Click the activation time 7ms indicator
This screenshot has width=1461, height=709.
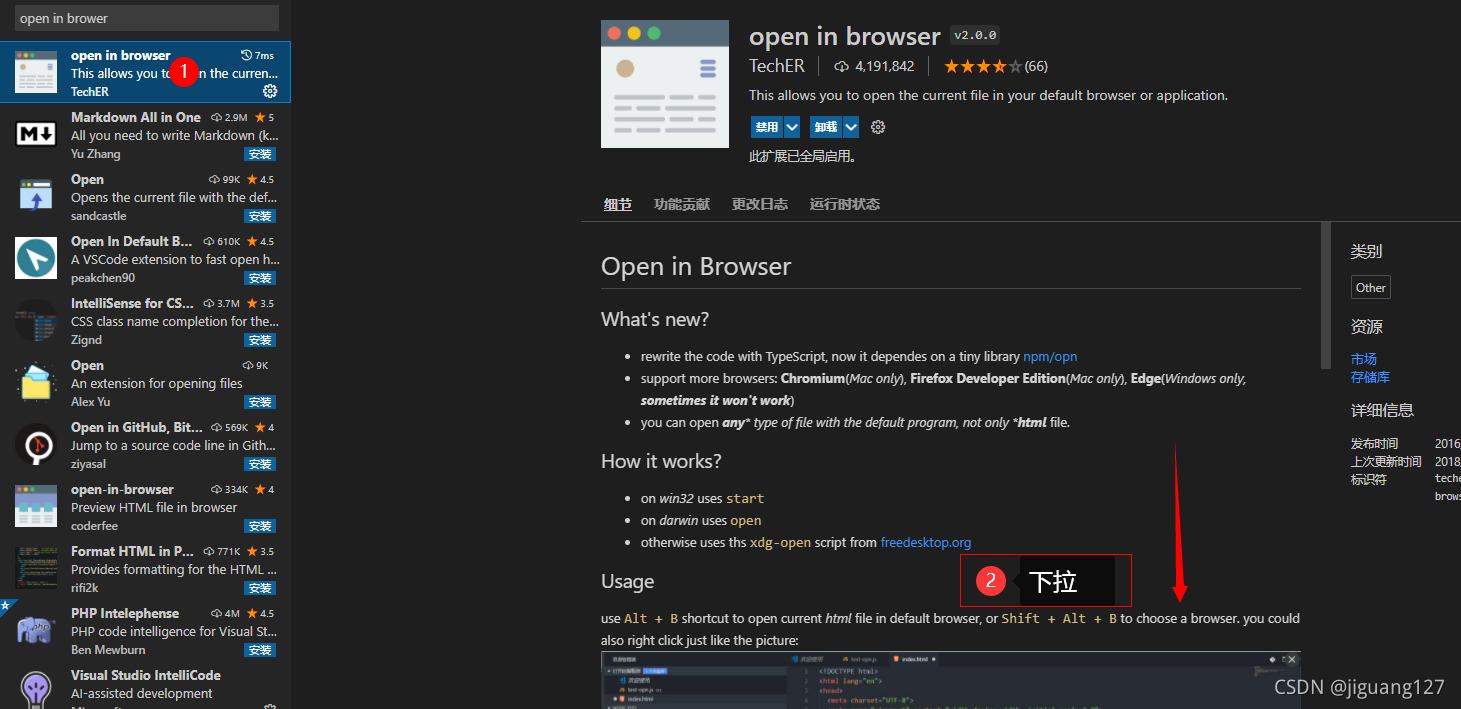(x=257, y=55)
